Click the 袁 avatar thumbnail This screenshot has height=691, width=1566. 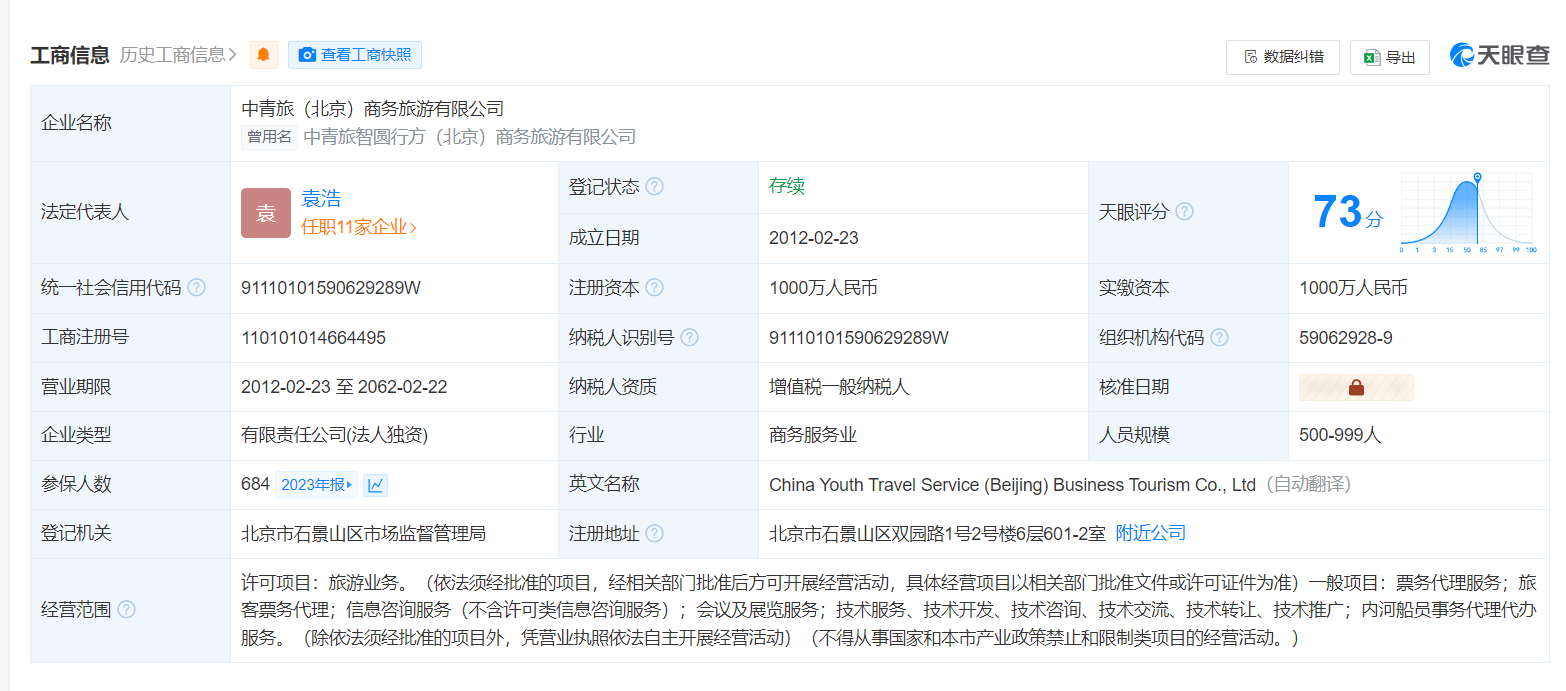coord(266,213)
